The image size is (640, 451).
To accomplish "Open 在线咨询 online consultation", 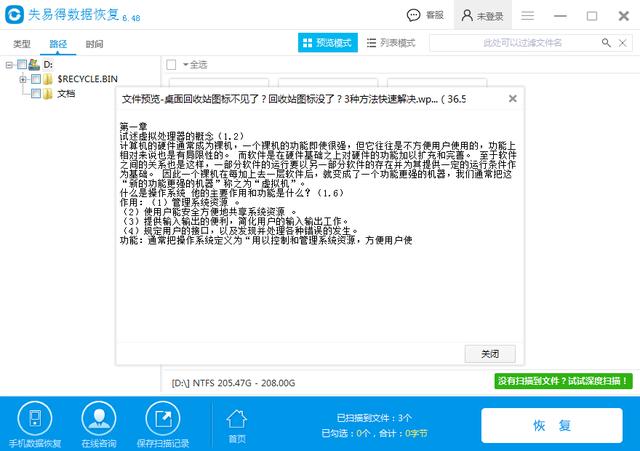I will pos(99,424).
